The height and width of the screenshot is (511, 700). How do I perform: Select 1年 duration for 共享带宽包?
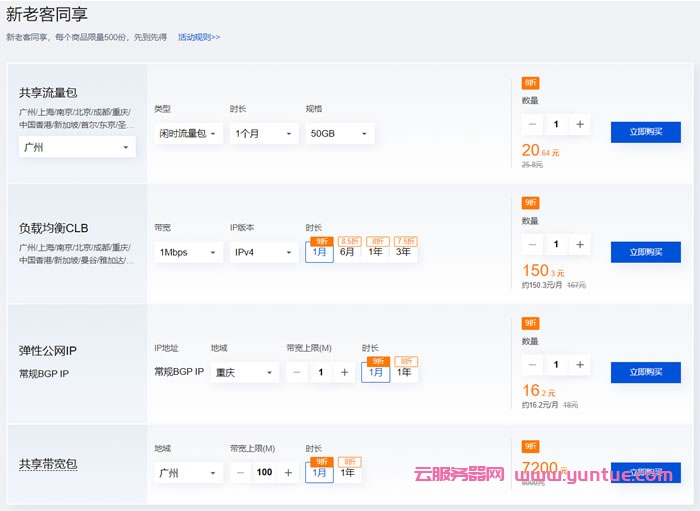[348, 473]
